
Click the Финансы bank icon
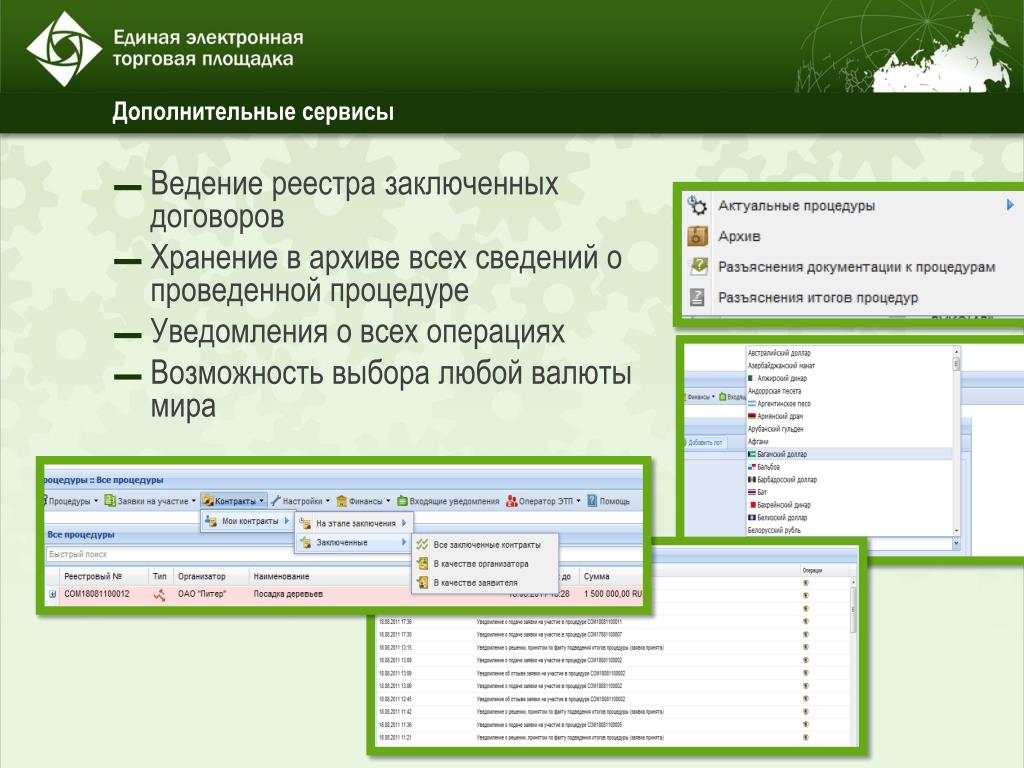pyautogui.click(x=341, y=501)
